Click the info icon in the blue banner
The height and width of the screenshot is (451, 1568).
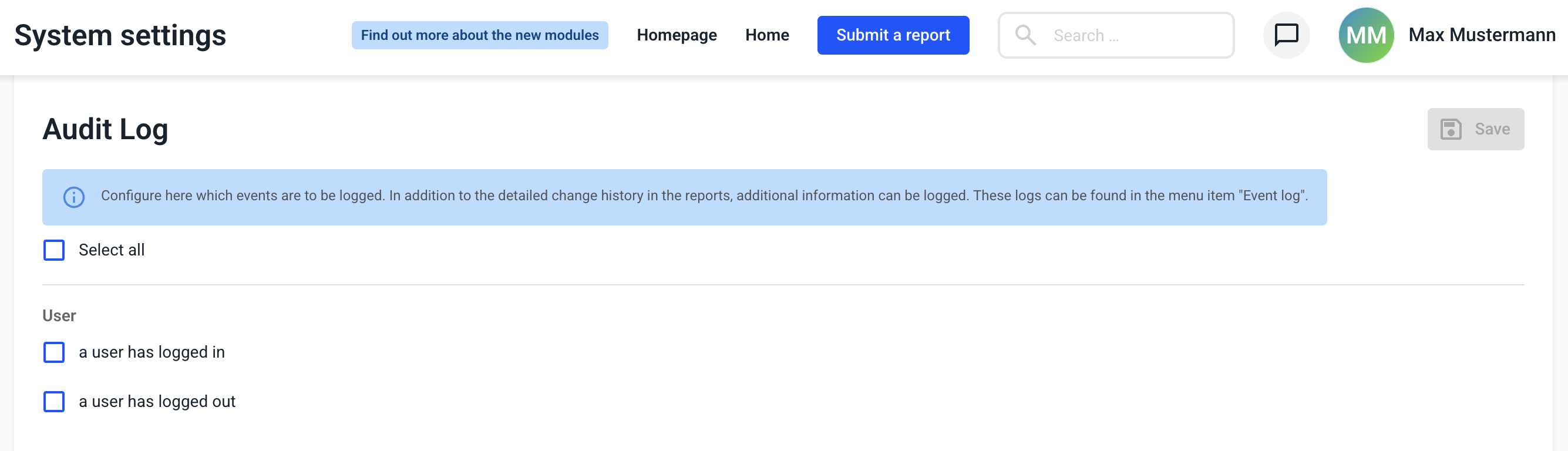[74, 197]
